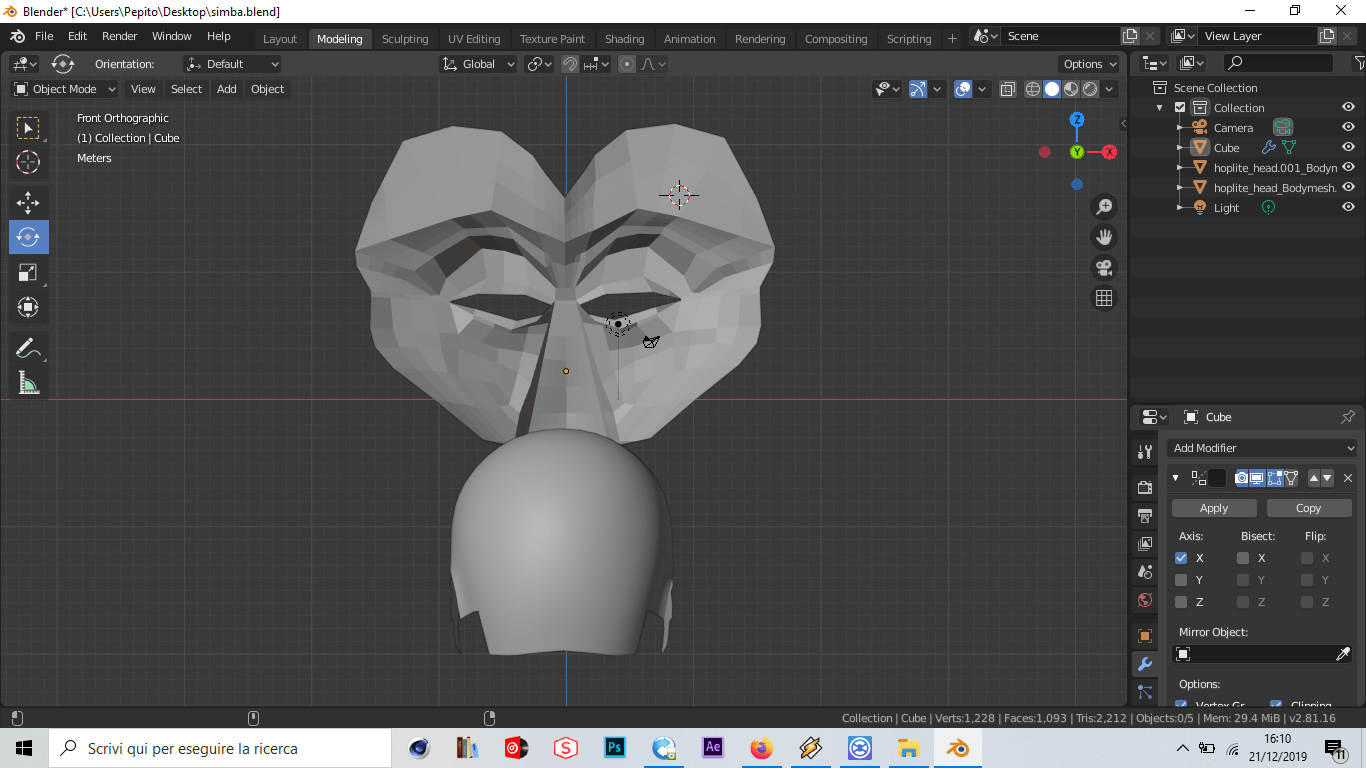Open the File menu
The image size is (1366, 768).
coord(44,36)
